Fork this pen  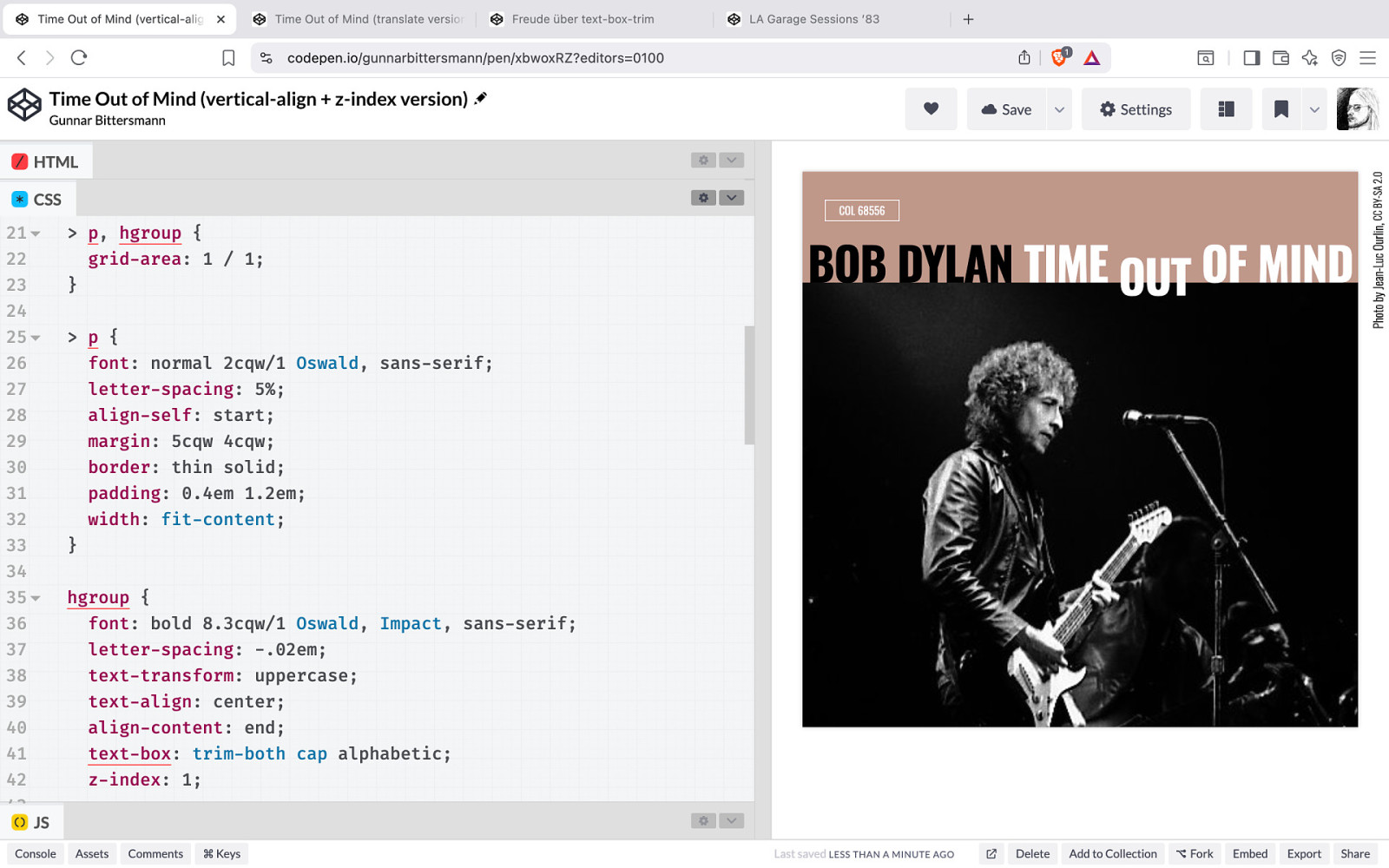(1195, 853)
